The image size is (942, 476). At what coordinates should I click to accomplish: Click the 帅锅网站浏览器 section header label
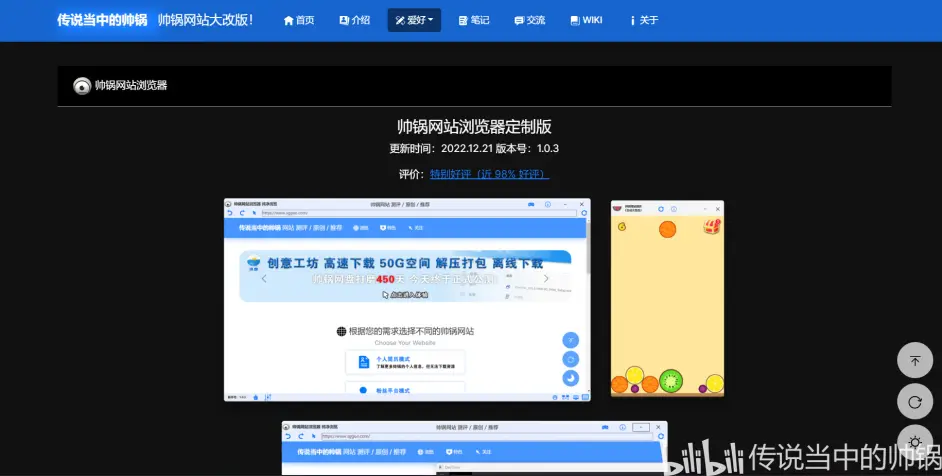[x=131, y=85]
